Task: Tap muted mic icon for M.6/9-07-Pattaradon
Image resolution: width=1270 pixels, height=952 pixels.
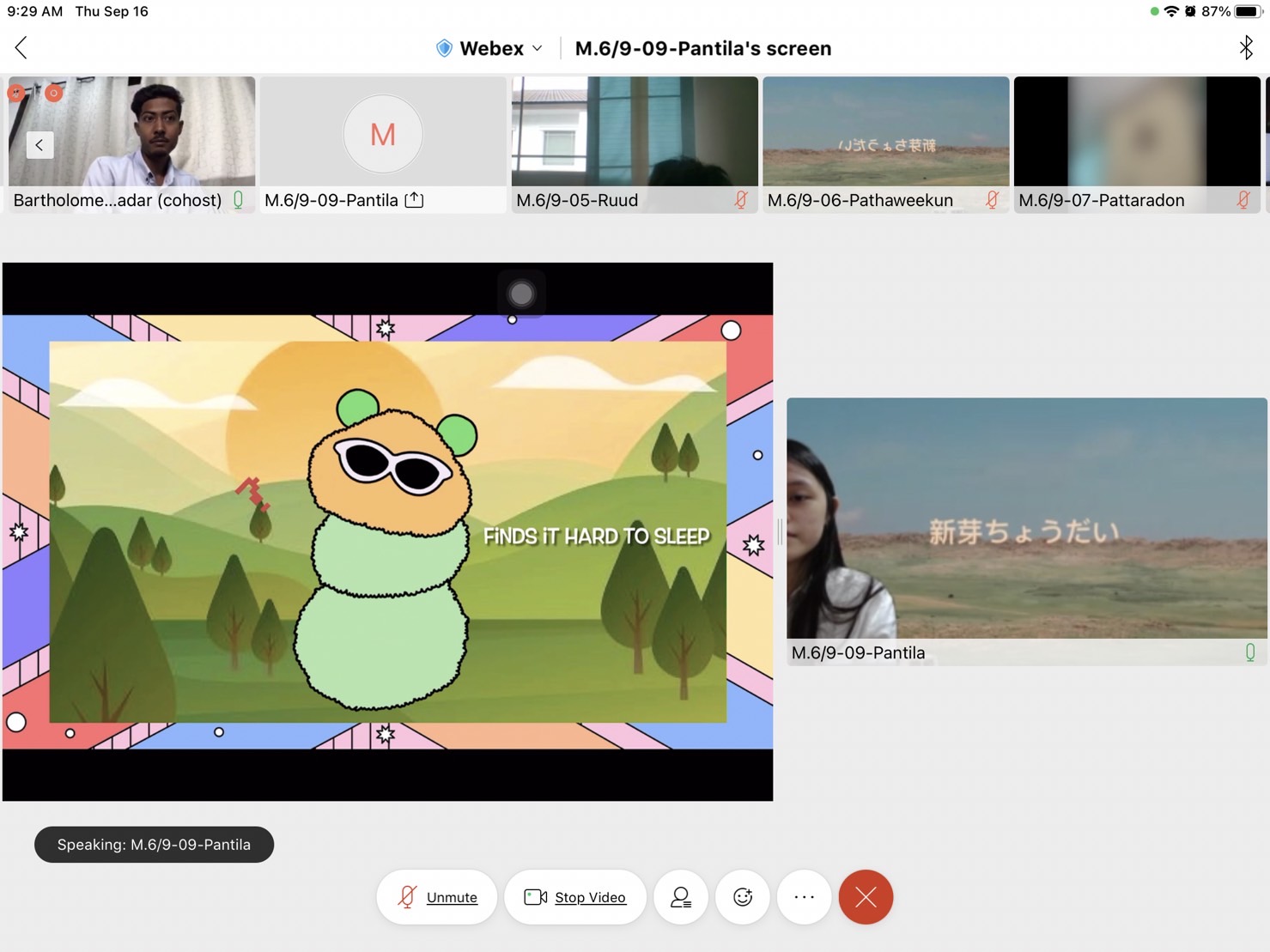Action: [1243, 200]
